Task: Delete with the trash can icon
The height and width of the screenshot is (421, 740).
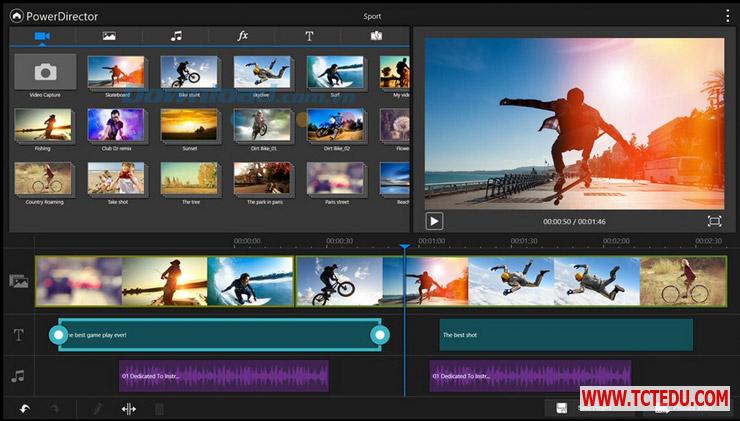Action: click(x=160, y=409)
